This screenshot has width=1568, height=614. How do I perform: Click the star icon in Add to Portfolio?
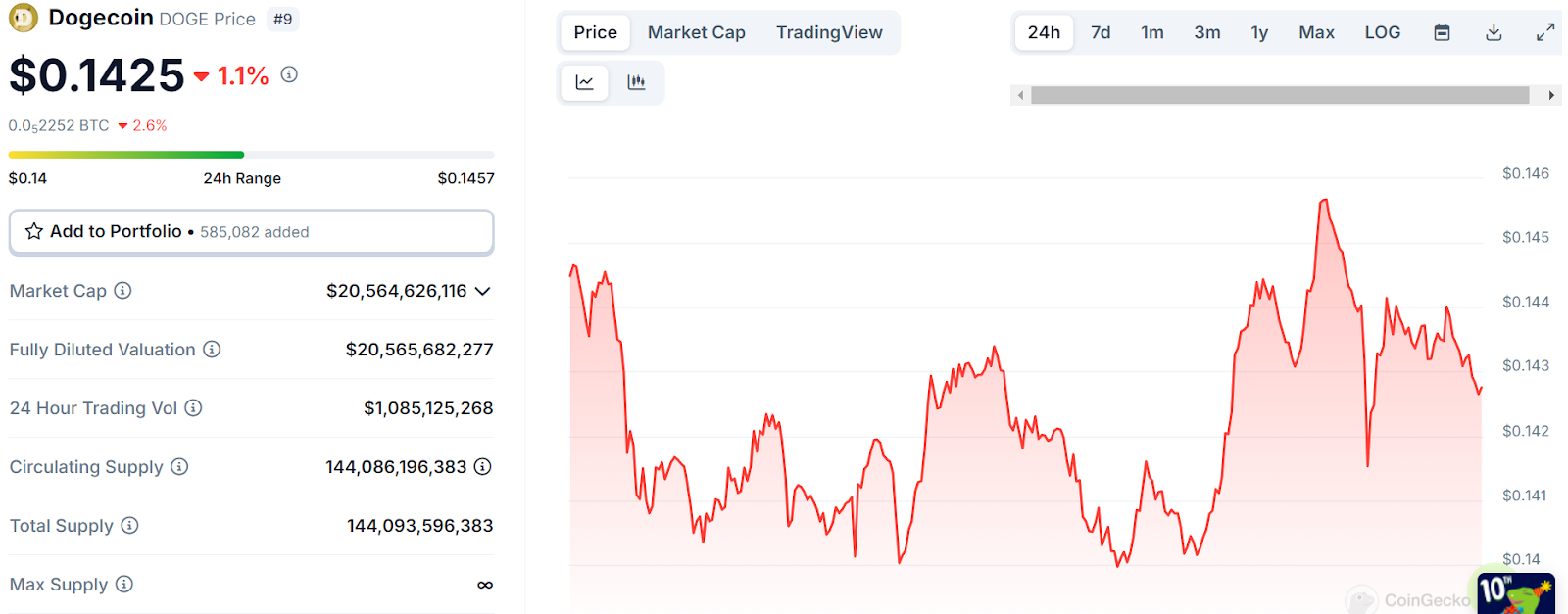click(x=34, y=231)
